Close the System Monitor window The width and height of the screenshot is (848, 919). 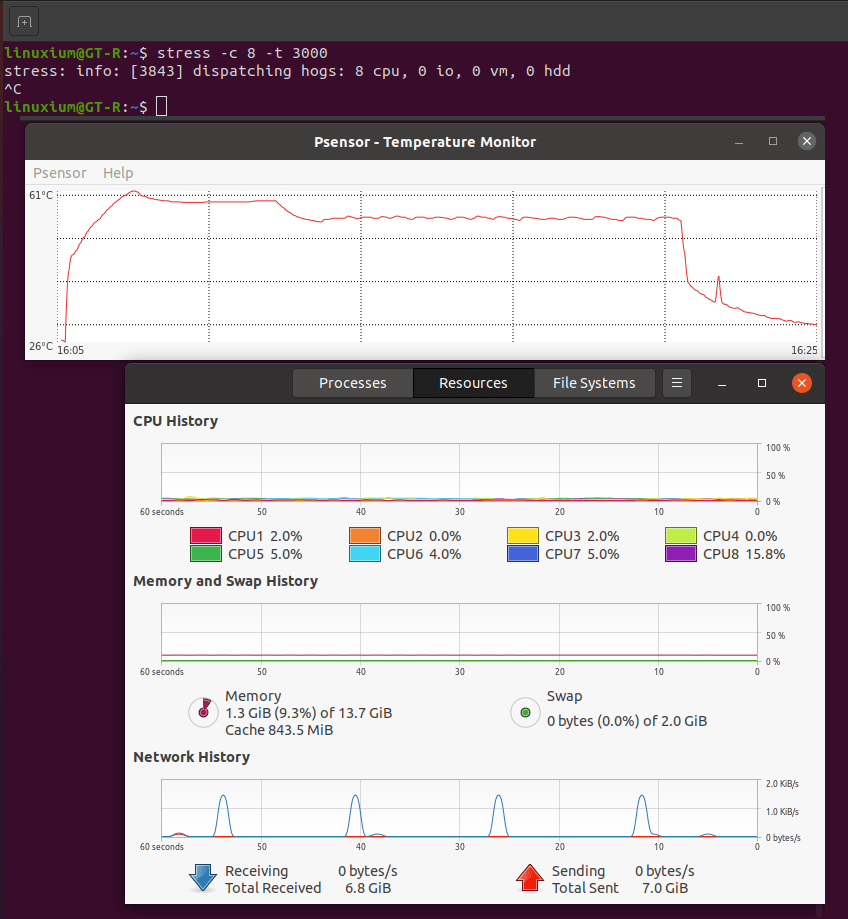[802, 383]
